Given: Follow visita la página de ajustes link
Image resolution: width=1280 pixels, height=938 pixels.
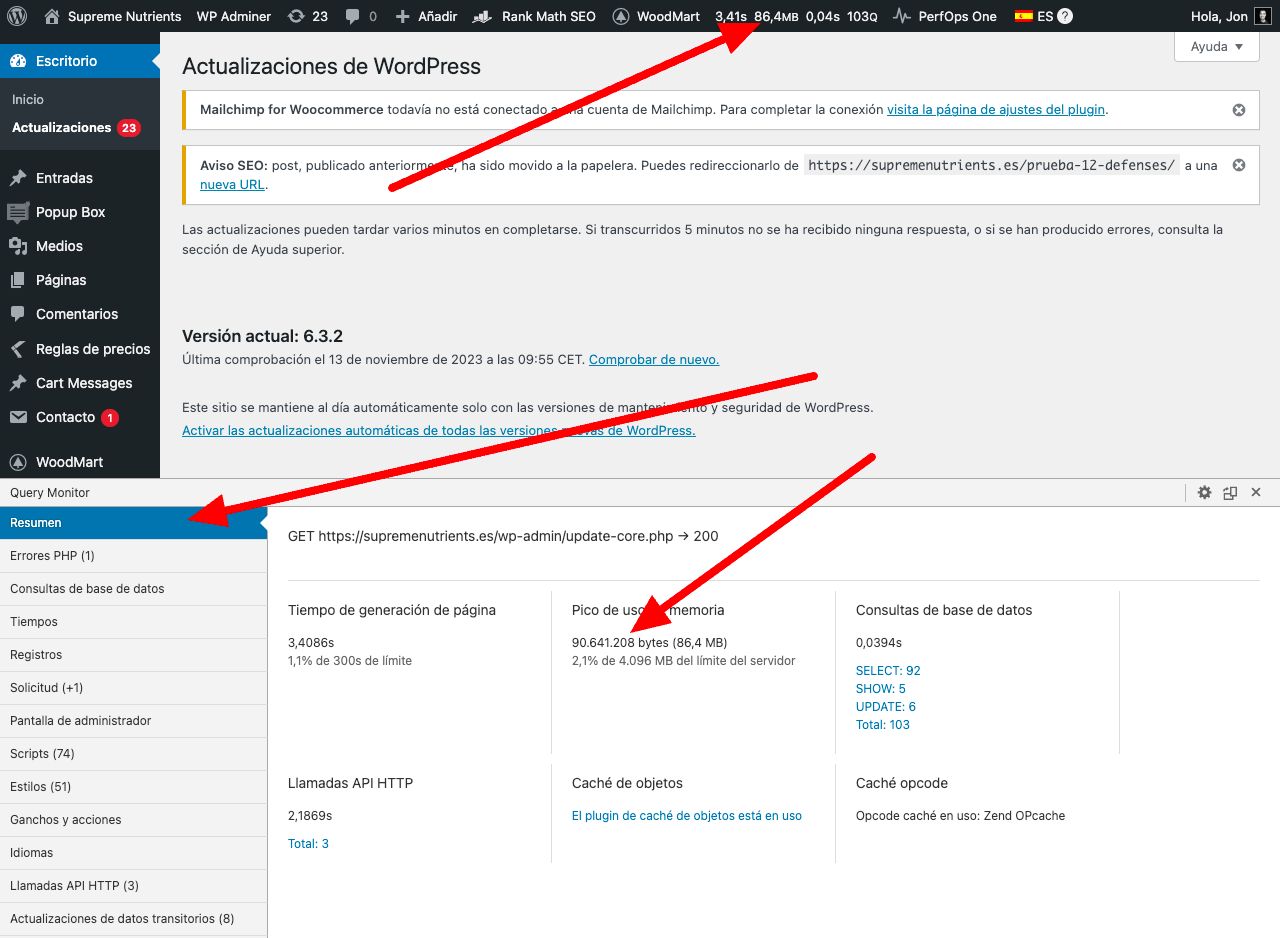Looking at the screenshot, I should 996,110.
